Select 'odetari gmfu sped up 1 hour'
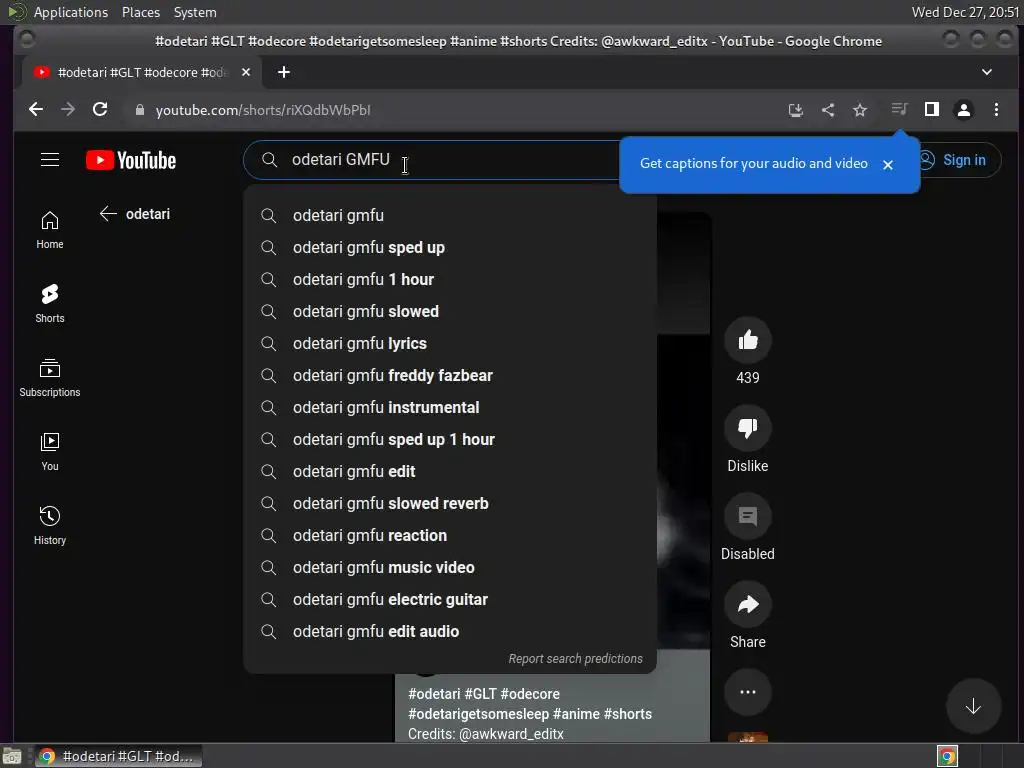The width and height of the screenshot is (1024, 768). coord(450,439)
